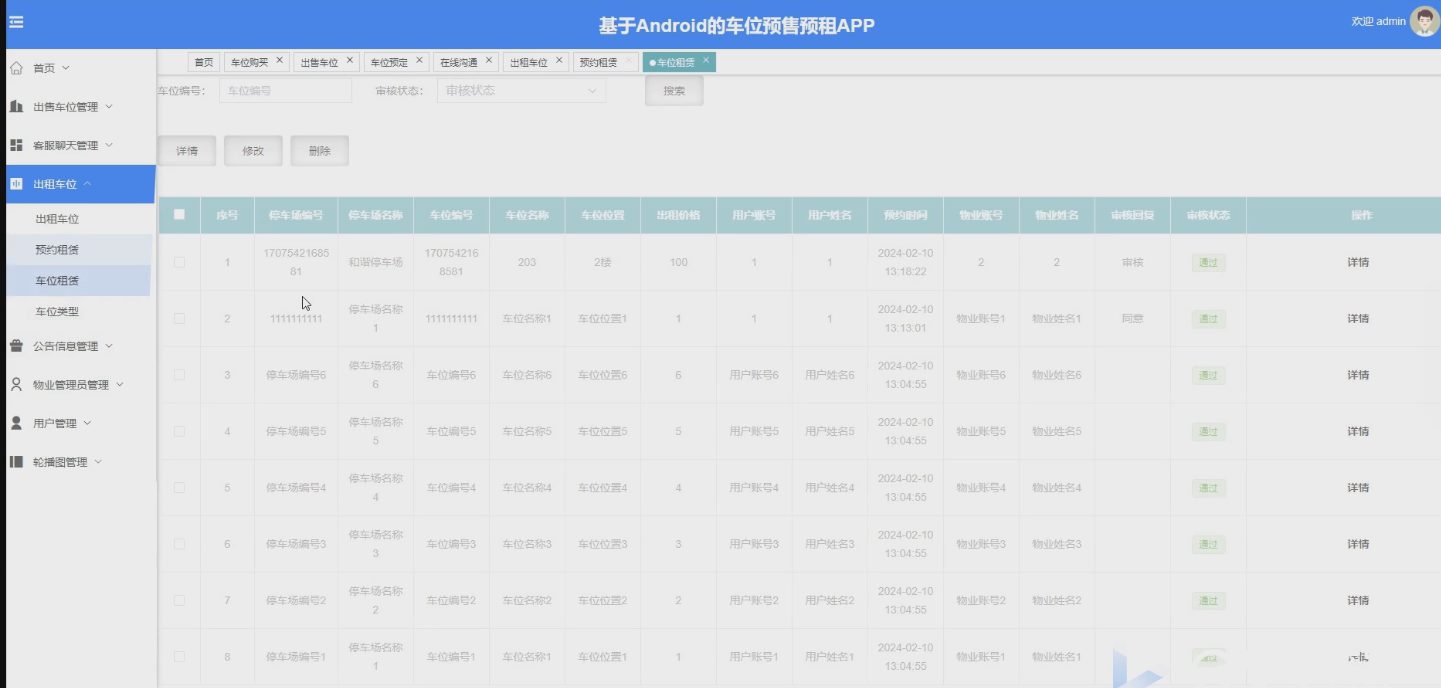
Task: Open 车位类型 submenu item in sidebar
Action: (x=57, y=312)
